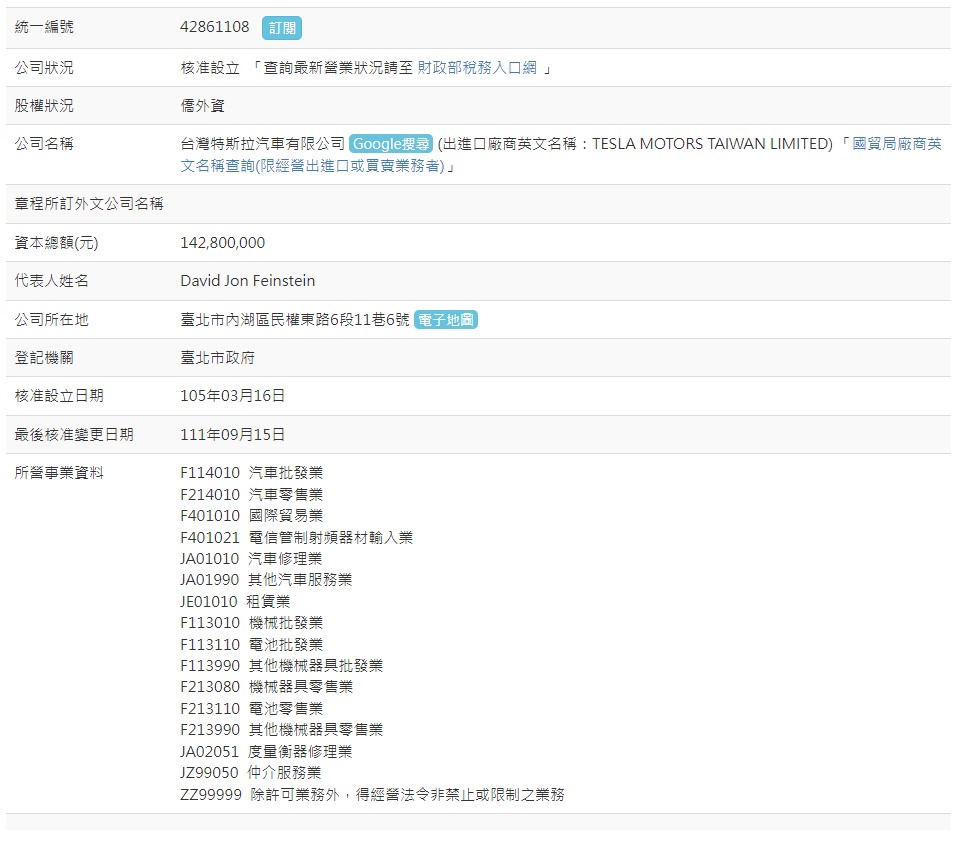Click the 公司名稱 row label

[44, 144]
